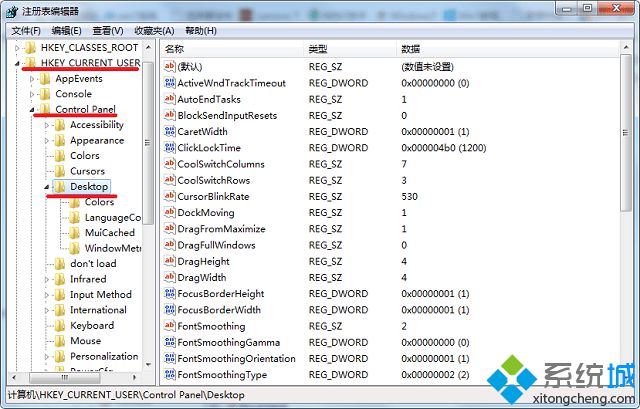Click the HKEY_CLASSES_ROOT folder icon
640x409 pixels.
pyautogui.click(x=30, y=48)
